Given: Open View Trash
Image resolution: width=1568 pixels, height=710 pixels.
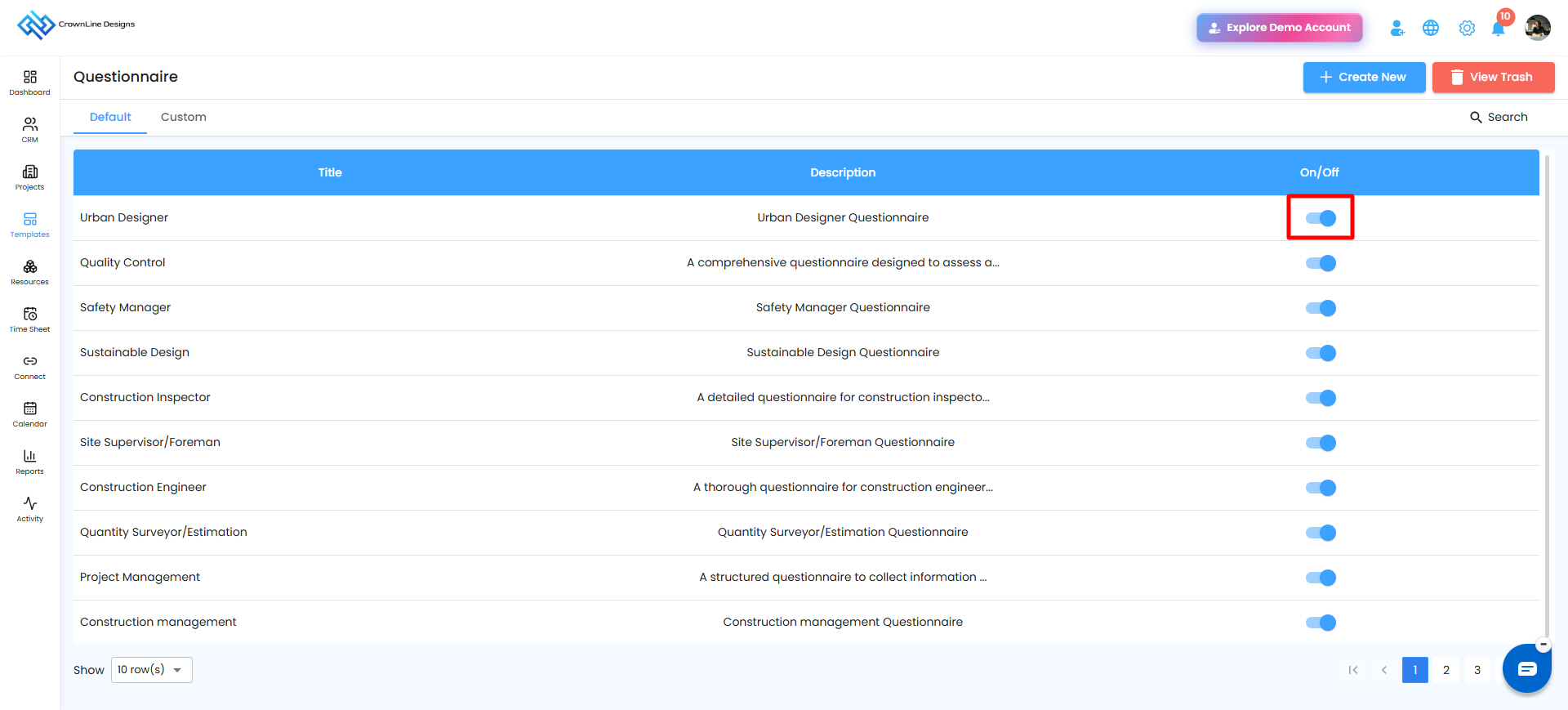Looking at the screenshot, I should (1493, 77).
